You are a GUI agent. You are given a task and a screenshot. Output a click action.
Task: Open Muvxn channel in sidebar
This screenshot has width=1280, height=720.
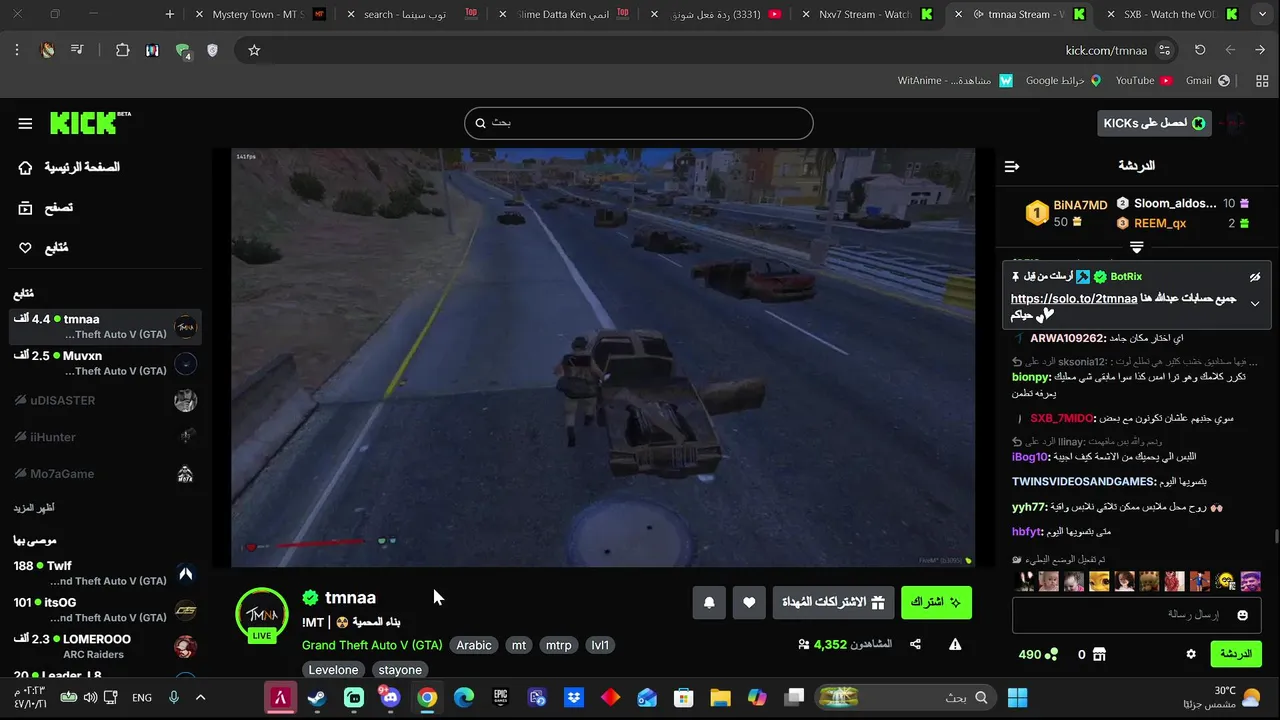(105, 363)
